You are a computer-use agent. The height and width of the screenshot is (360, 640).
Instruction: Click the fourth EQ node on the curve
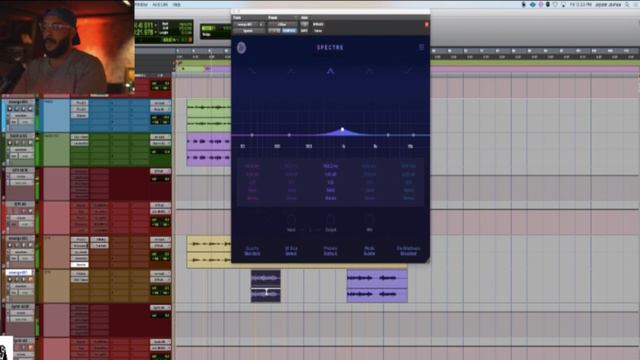pos(388,135)
